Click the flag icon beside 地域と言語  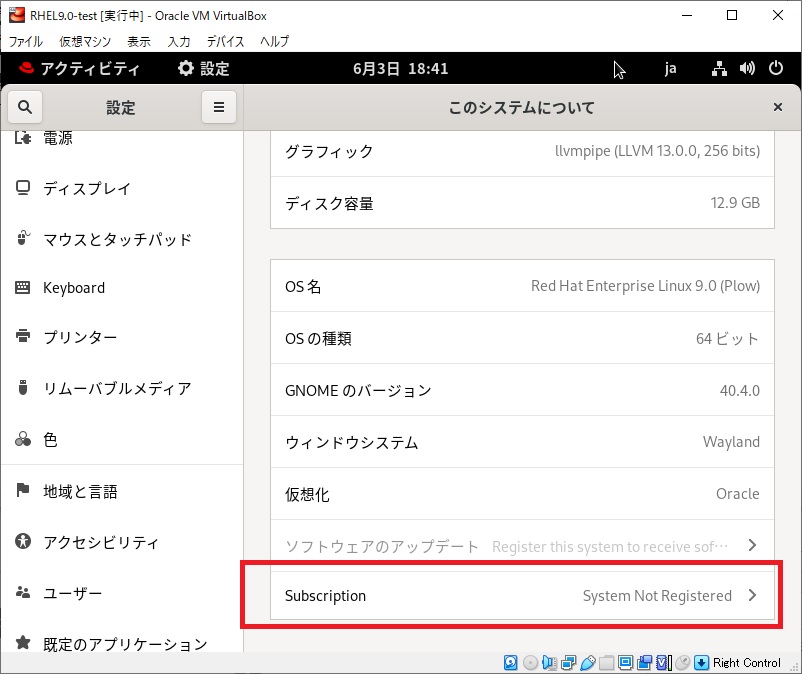coord(23,490)
